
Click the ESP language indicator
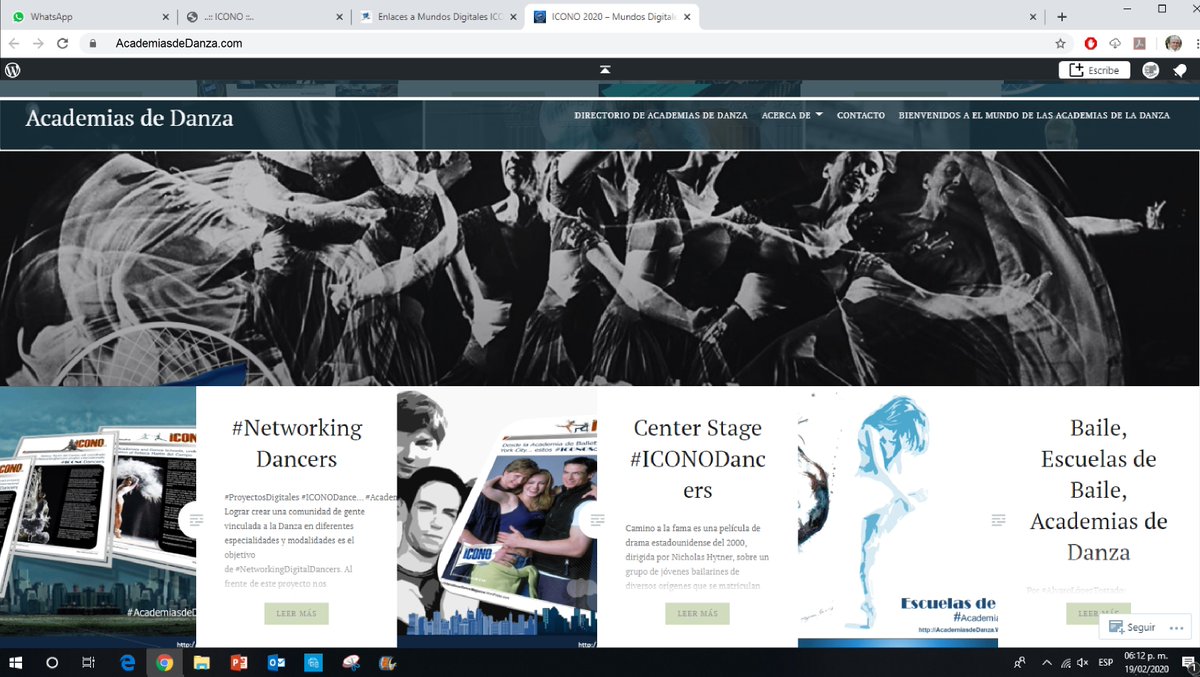(1107, 662)
